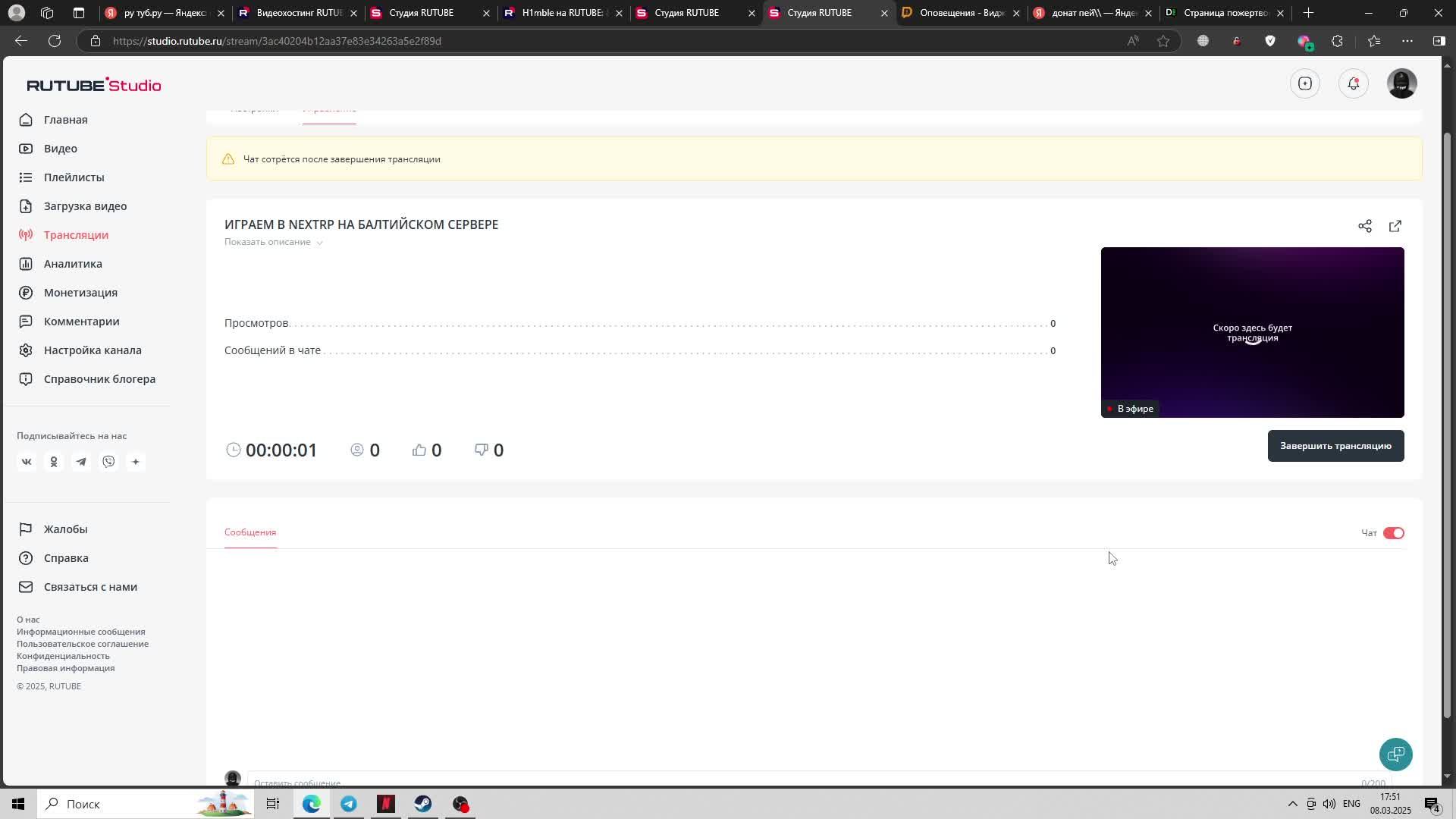This screenshot has width=1456, height=819.
Task: Click the Справка question icon
Action: pos(26,558)
